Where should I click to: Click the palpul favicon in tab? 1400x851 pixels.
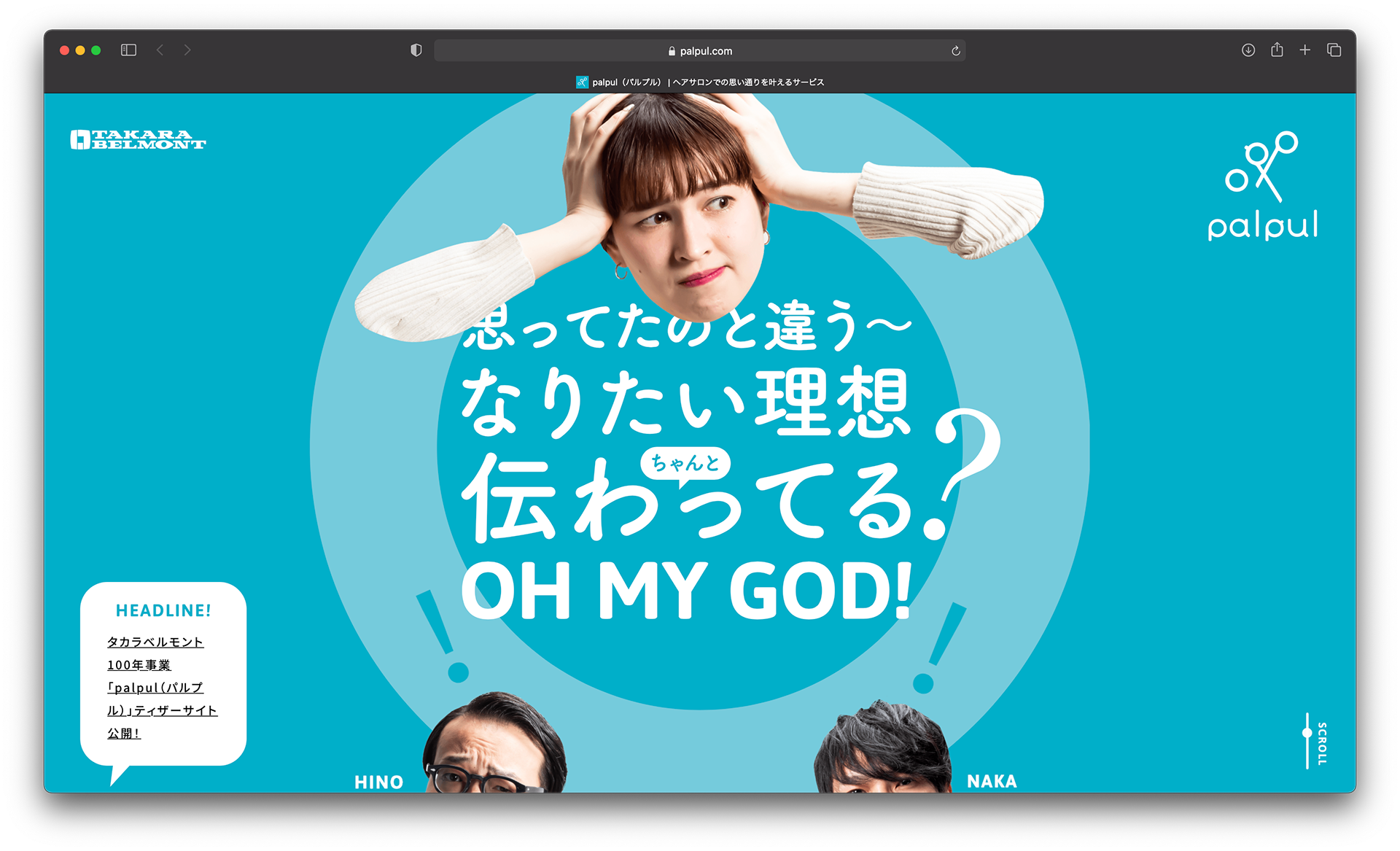(x=582, y=82)
